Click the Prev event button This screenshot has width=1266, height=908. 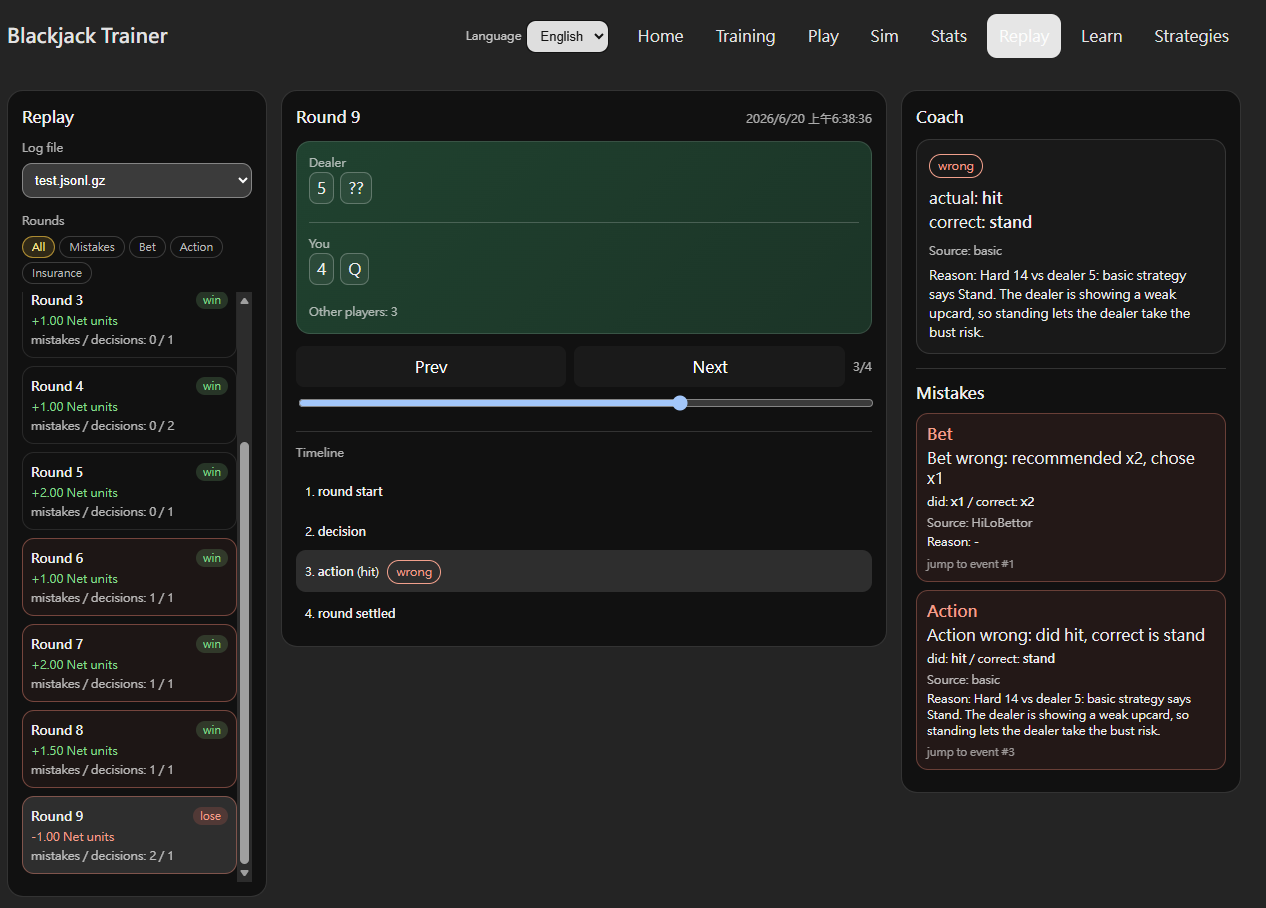click(x=431, y=367)
